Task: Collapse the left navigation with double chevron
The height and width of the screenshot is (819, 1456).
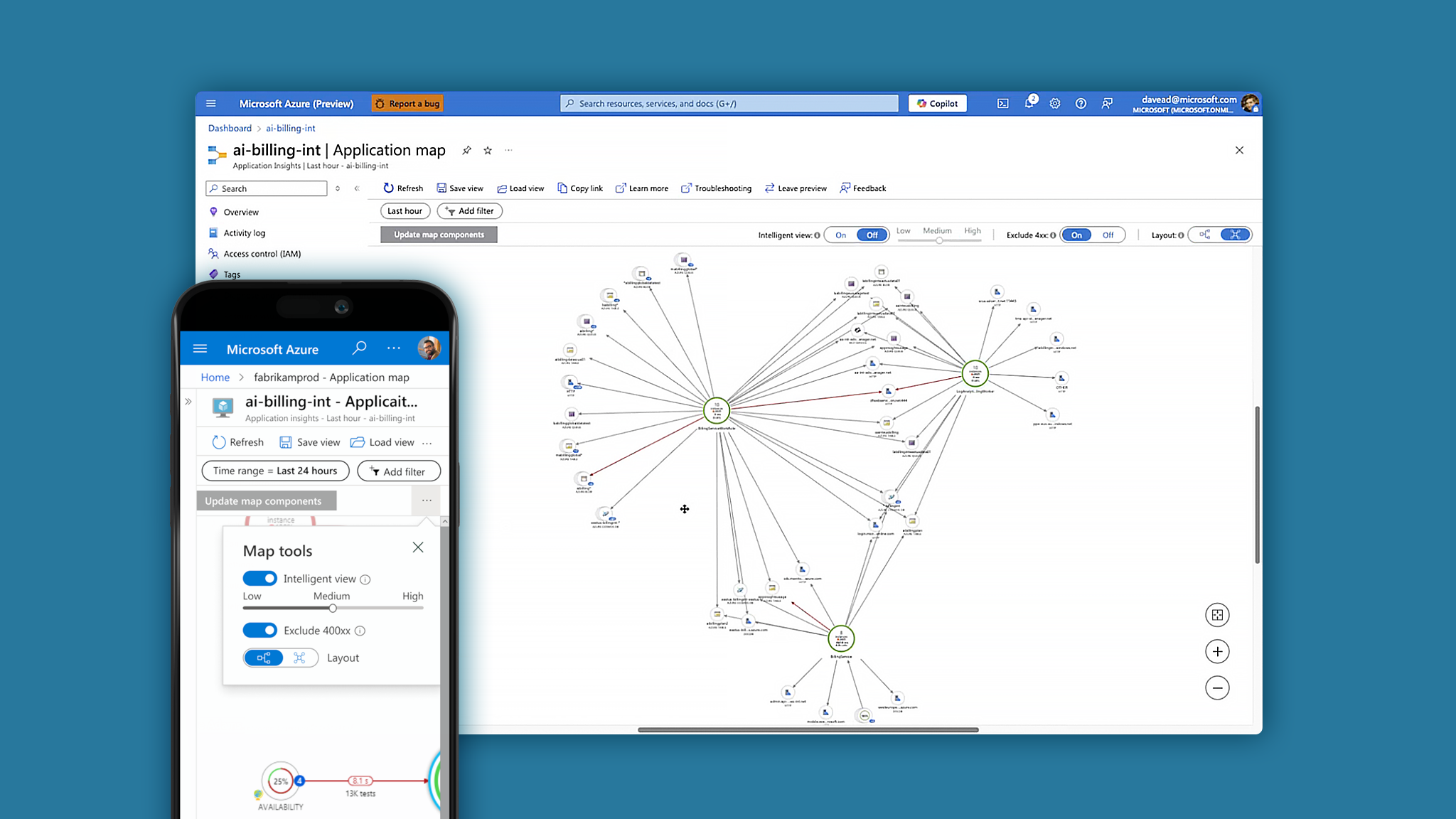Action: point(357,188)
